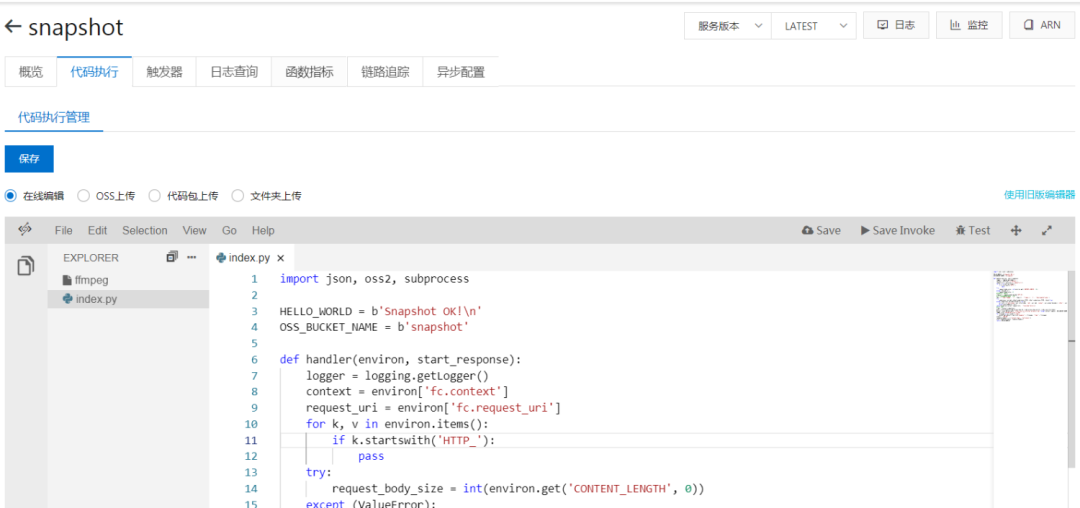
Task: Click the 使用旧版编辑器 link
Action: coord(1039,195)
